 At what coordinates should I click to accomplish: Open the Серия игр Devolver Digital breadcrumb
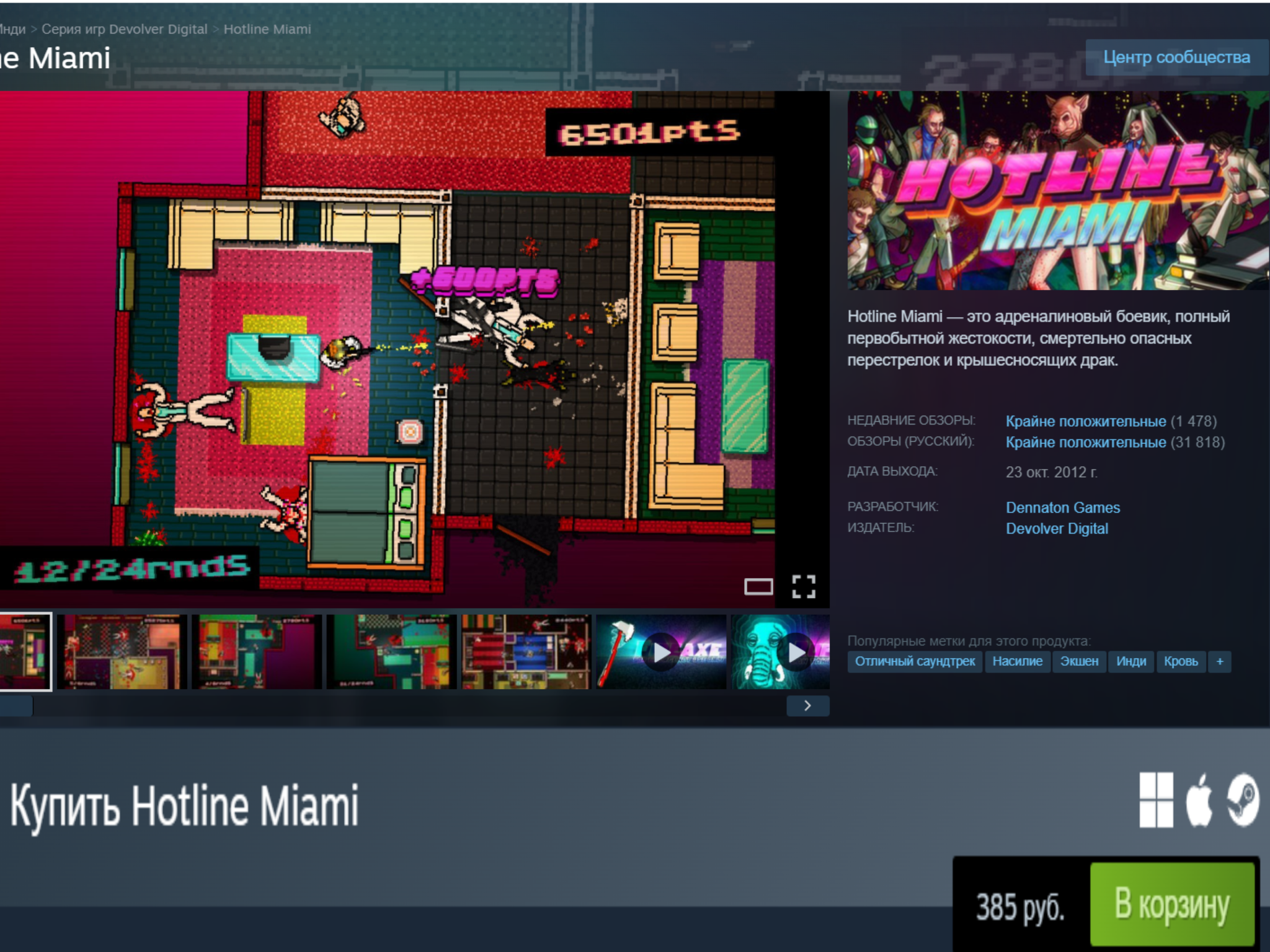125,29
